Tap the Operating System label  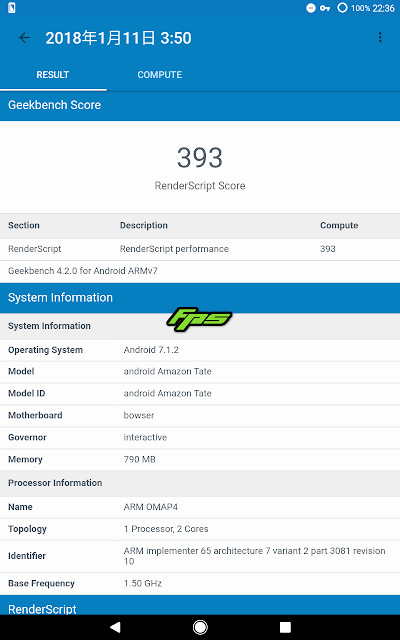click(x=45, y=350)
